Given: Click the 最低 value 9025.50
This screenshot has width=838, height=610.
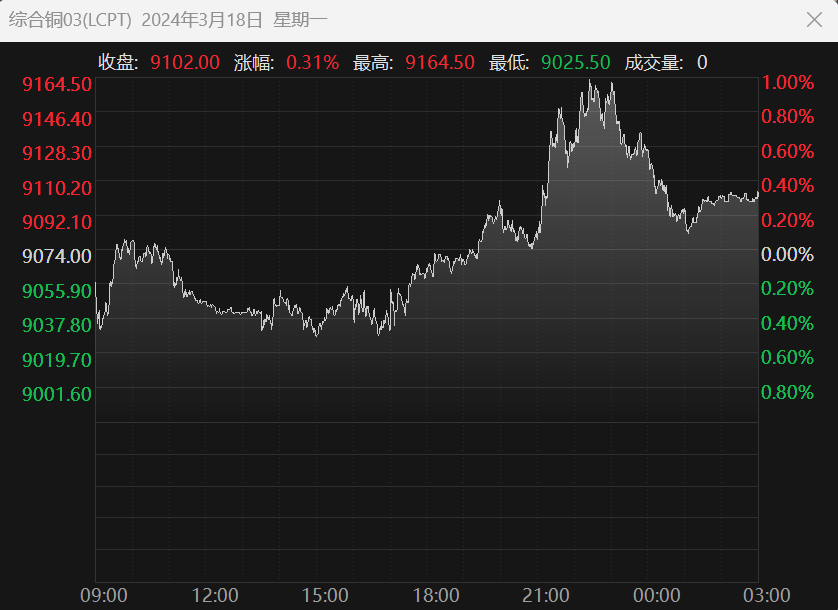Looking at the screenshot, I should (x=575, y=62).
